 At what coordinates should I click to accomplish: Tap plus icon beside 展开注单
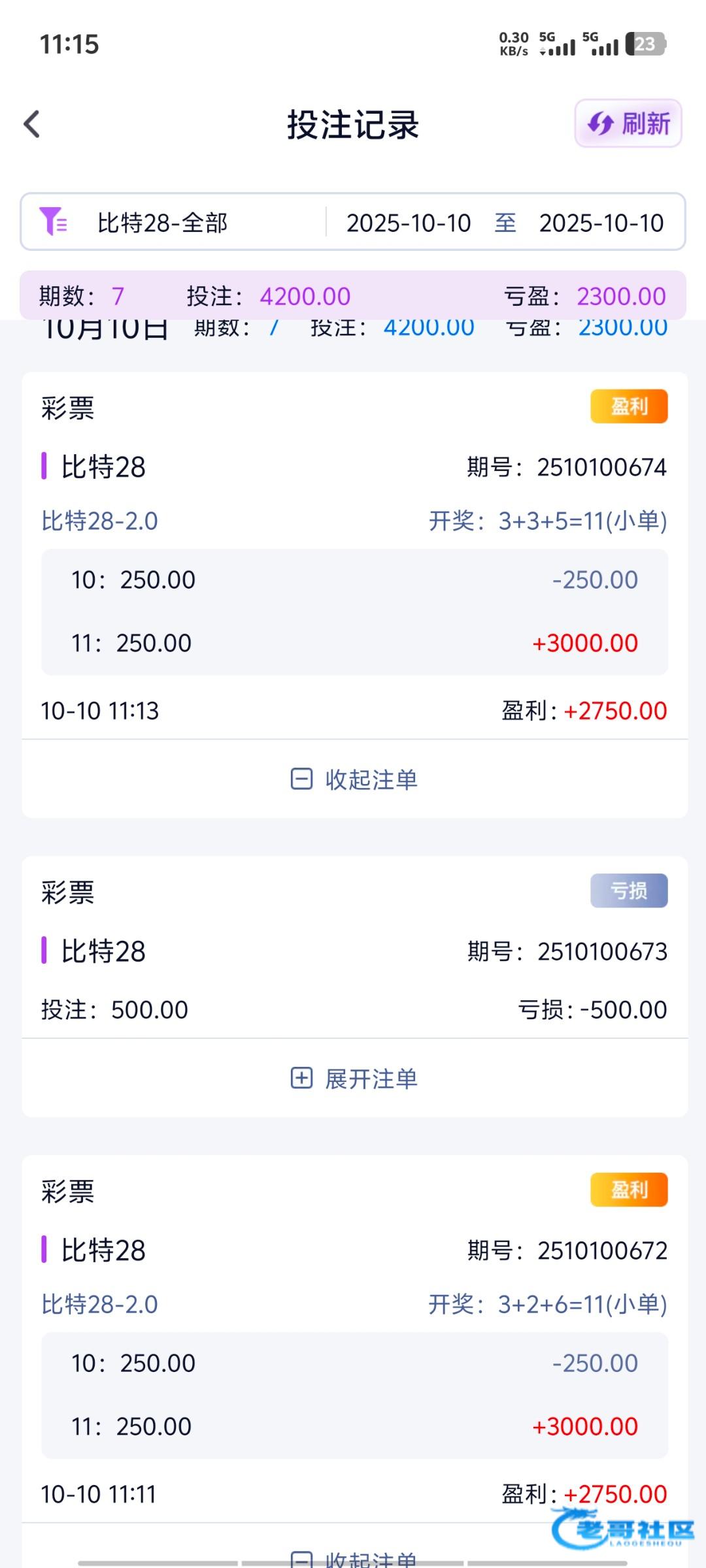coord(301,1078)
